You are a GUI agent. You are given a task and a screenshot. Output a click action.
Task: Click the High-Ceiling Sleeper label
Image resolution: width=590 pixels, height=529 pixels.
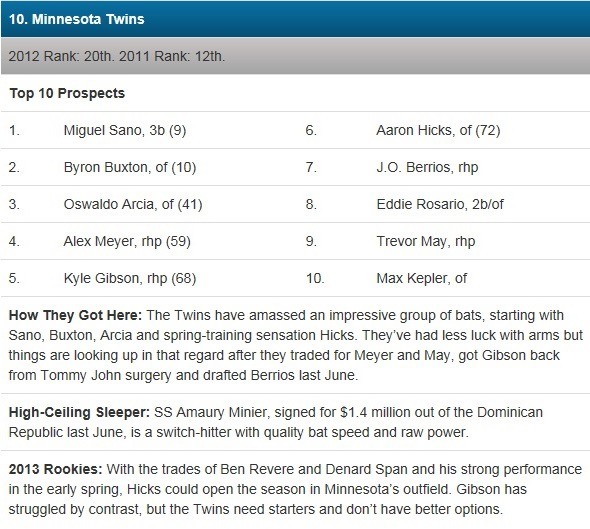click(x=79, y=412)
